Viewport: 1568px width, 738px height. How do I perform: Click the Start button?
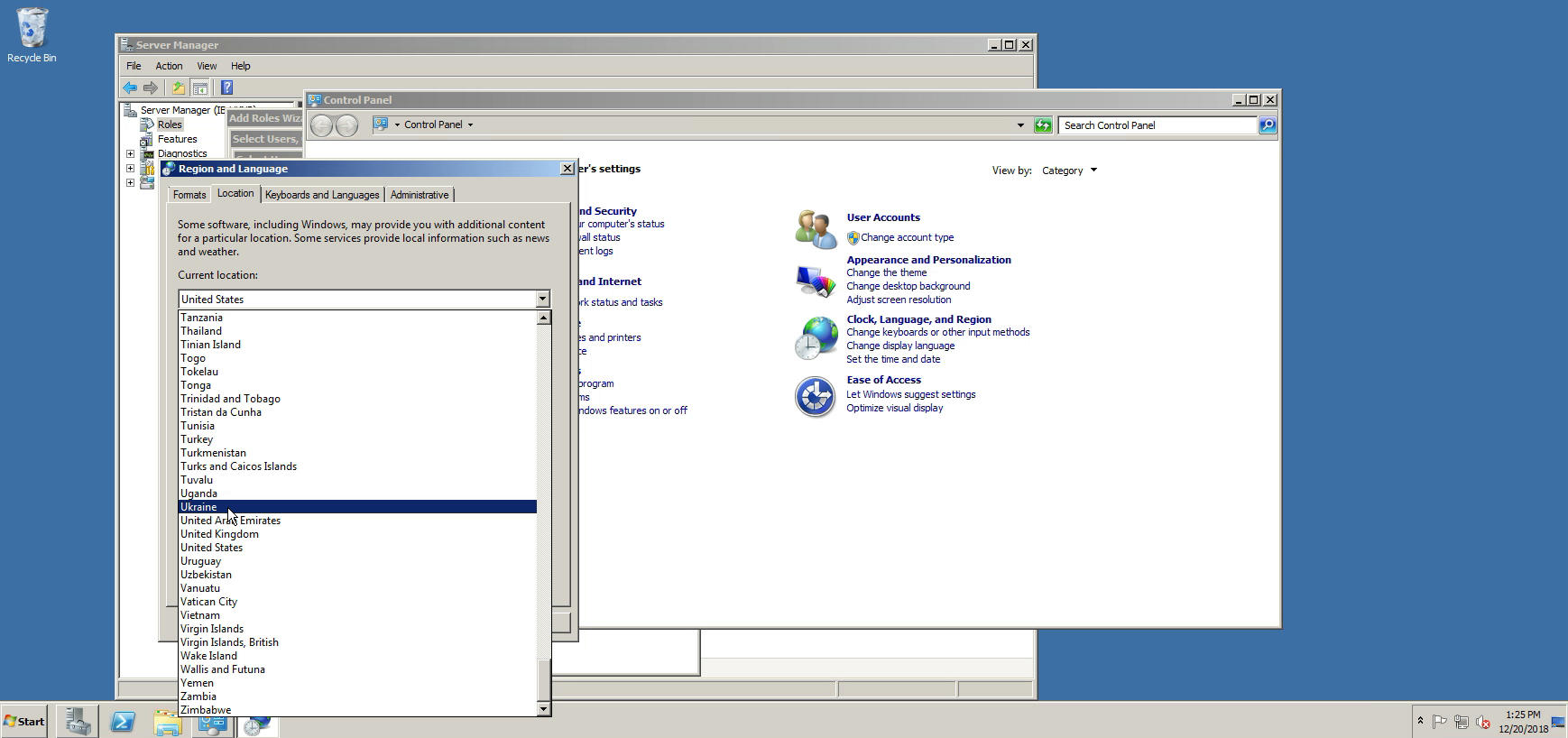click(24, 721)
